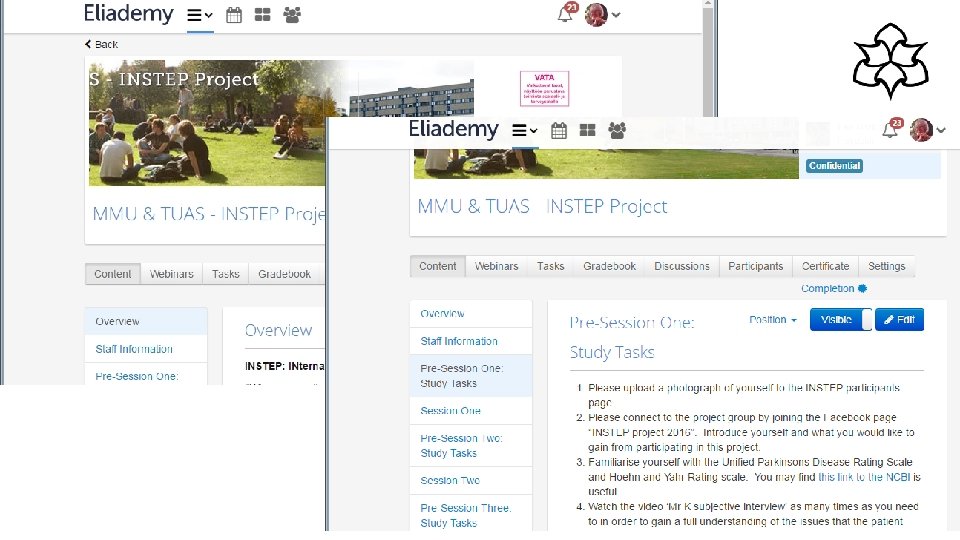Open groups people icon in front window
Image resolution: width=960 pixels, height=540 pixels.
[617, 130]
